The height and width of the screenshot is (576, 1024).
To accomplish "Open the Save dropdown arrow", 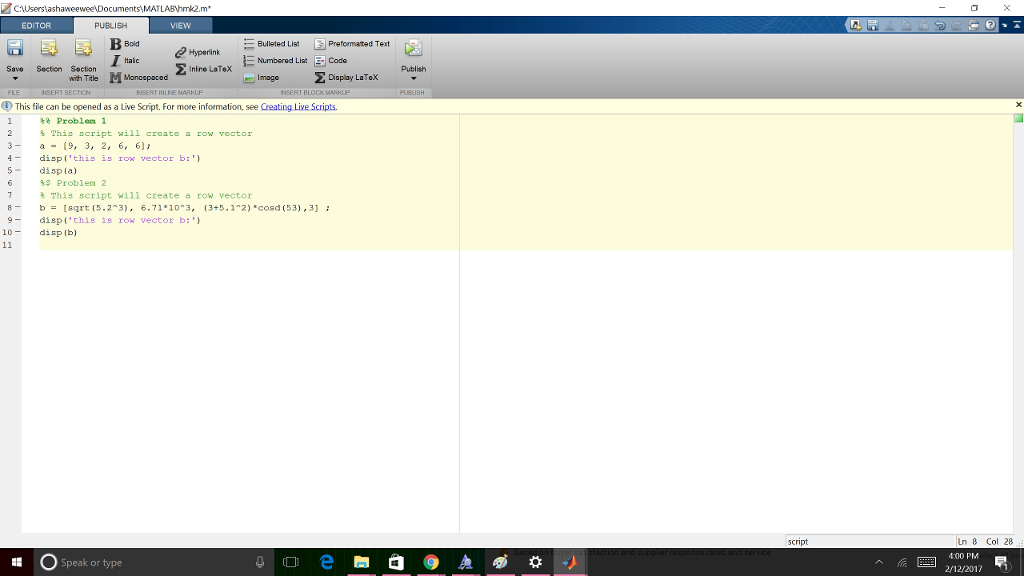I will 15,78.
